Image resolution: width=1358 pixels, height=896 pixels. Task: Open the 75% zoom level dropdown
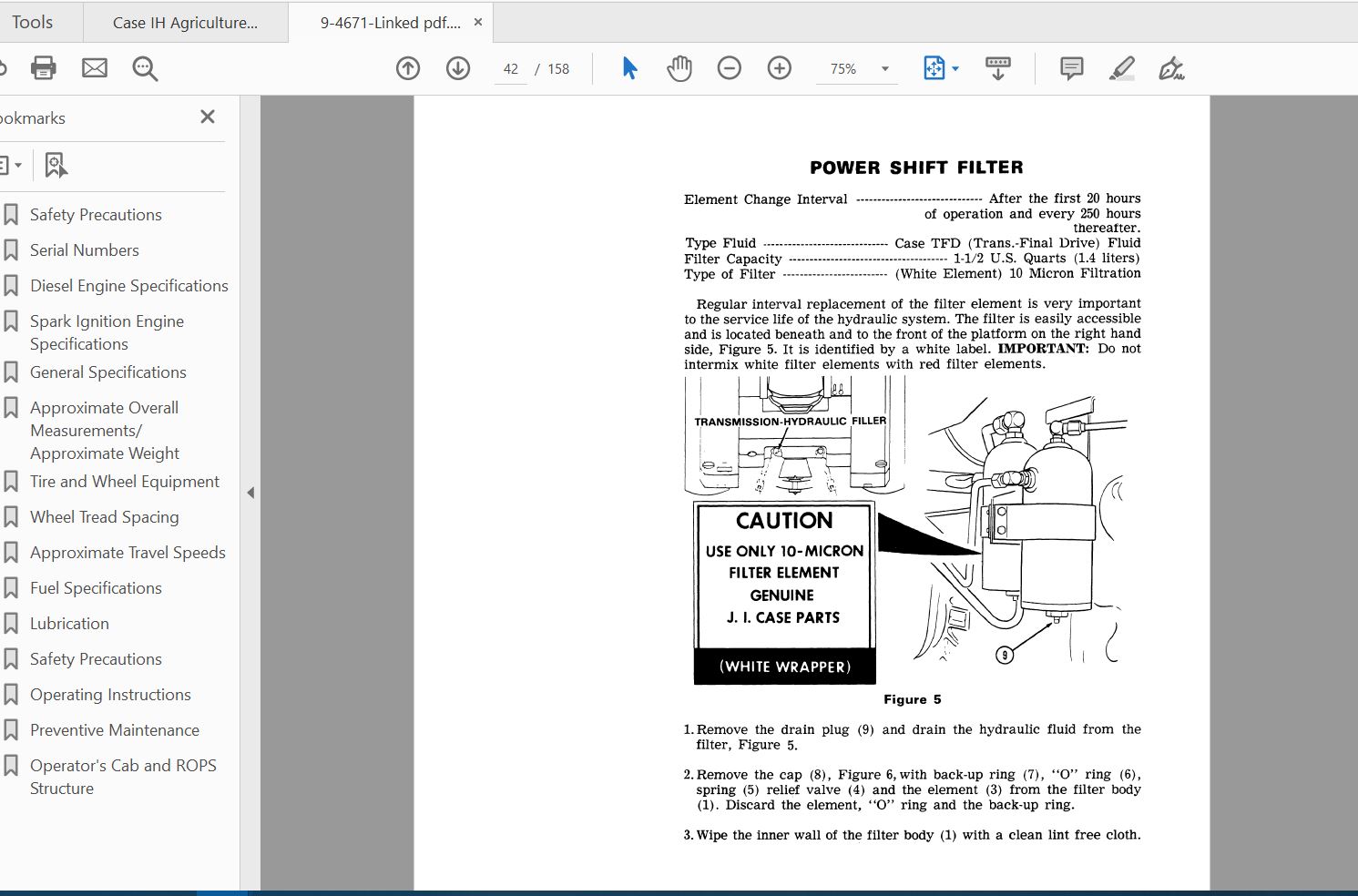(883, 68)
